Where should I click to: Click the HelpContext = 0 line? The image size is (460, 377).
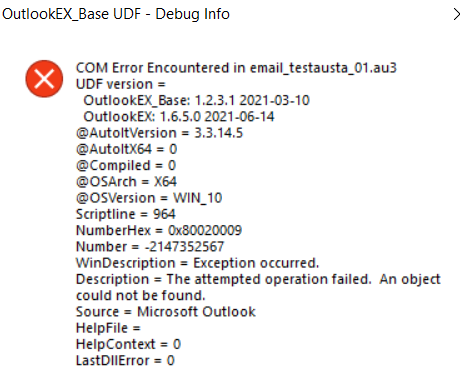click(128, 345)
